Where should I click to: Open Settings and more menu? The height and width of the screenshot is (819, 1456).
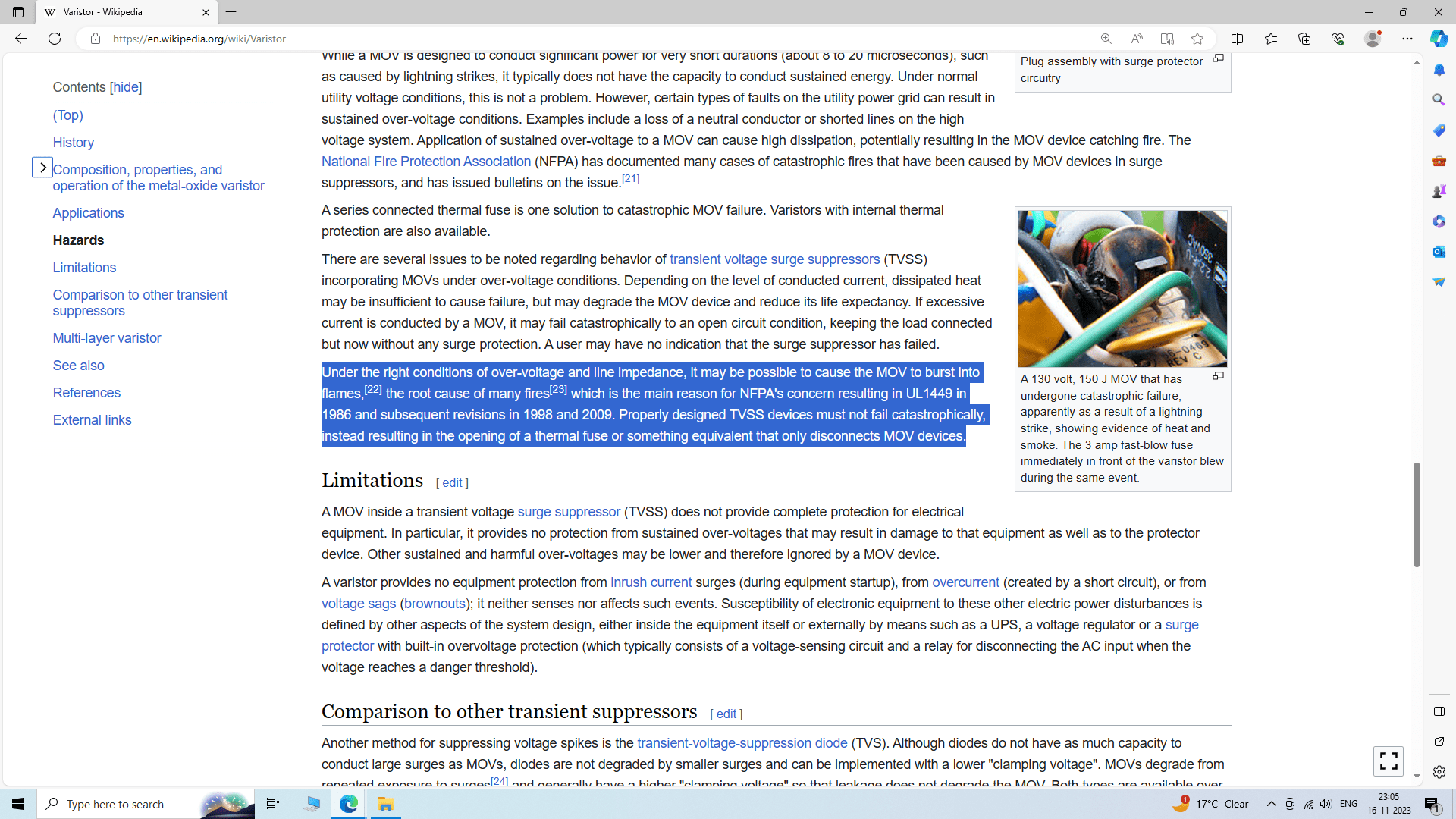(x=1407, y=39)
